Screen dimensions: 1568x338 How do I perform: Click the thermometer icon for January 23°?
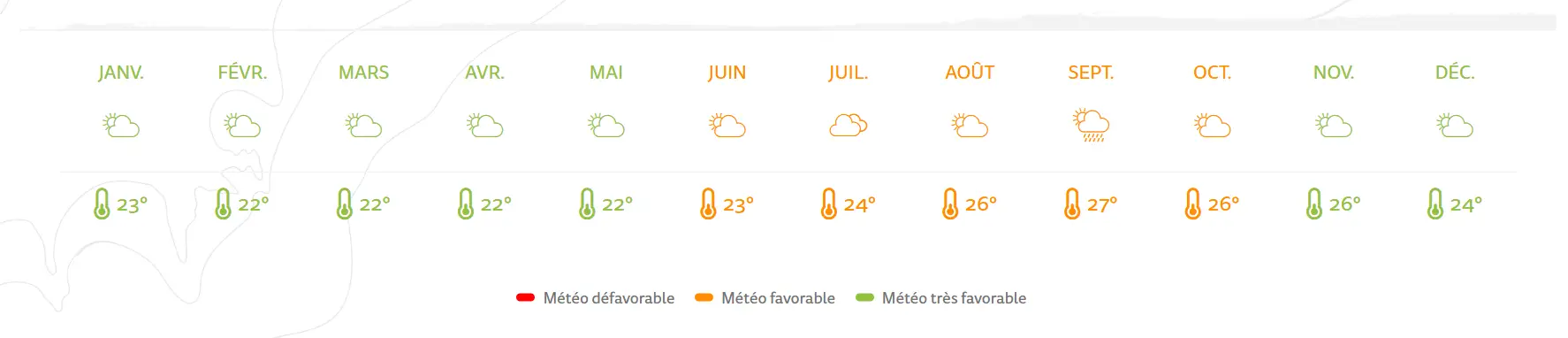[x=103, y=204]
